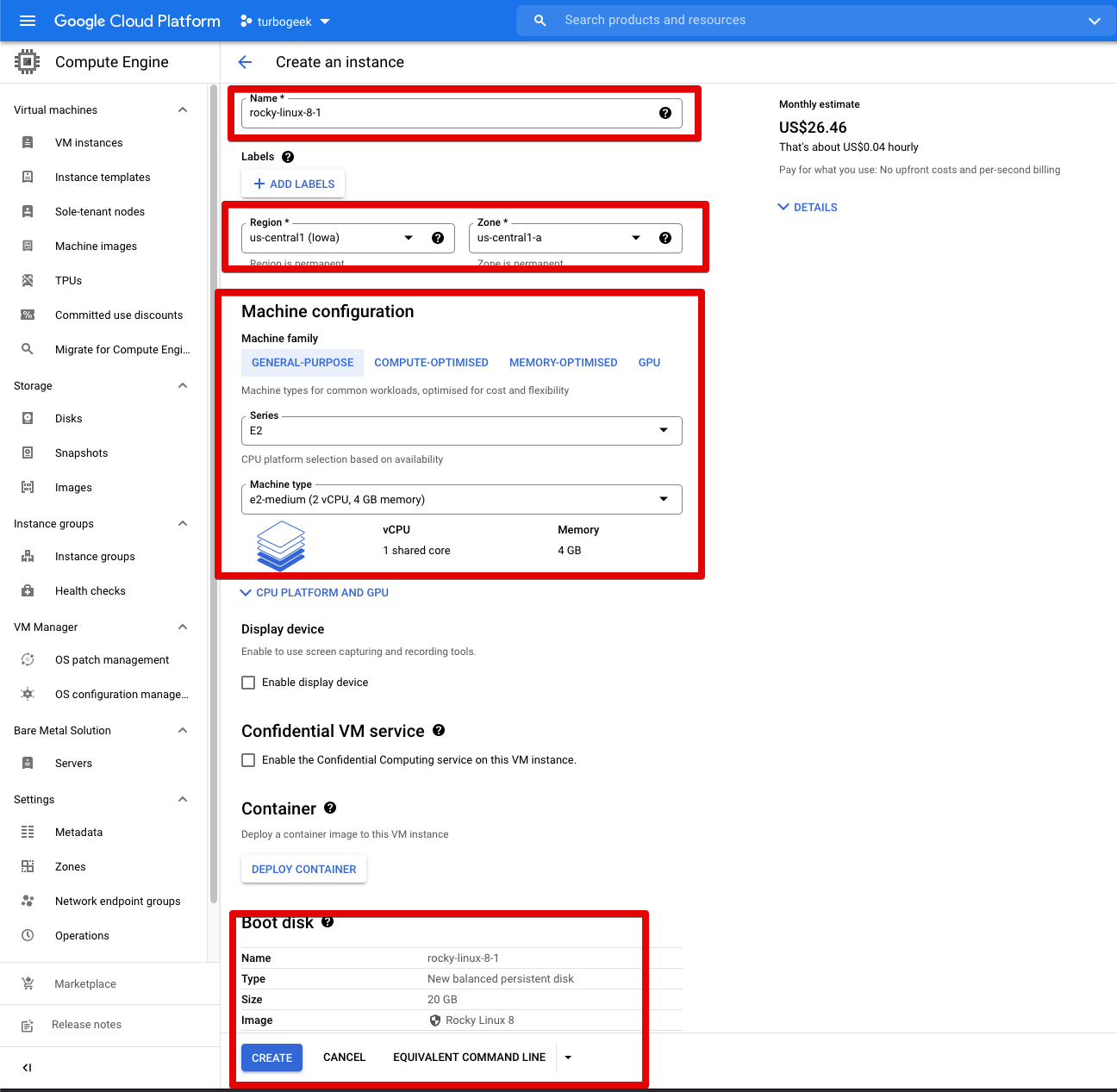Open Network endpoint groups in sidebar
Viewport: 1117px width, 1092px height.
pos(118,902)
